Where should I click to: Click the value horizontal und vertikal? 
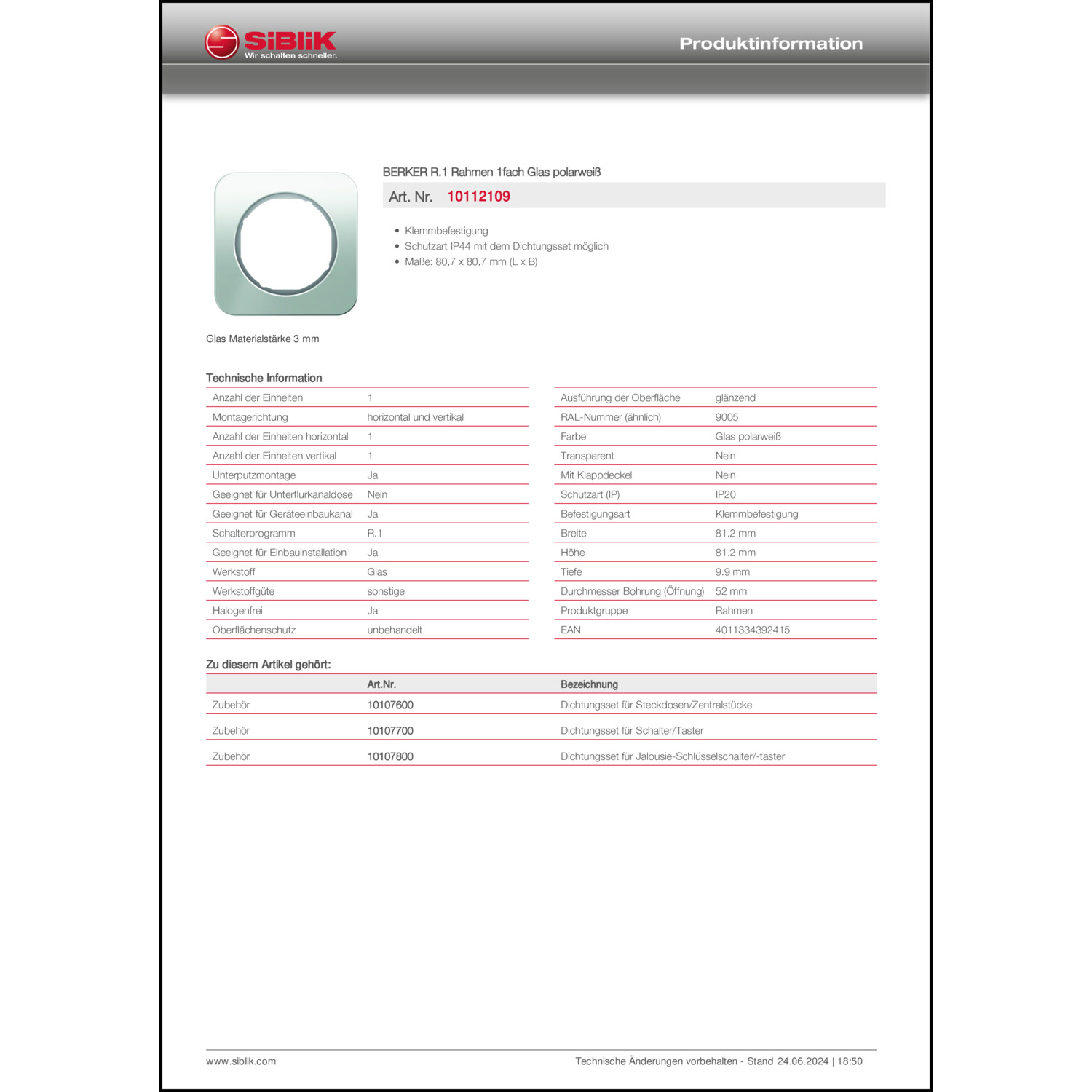pyautogui.click(x=415, y=417)
